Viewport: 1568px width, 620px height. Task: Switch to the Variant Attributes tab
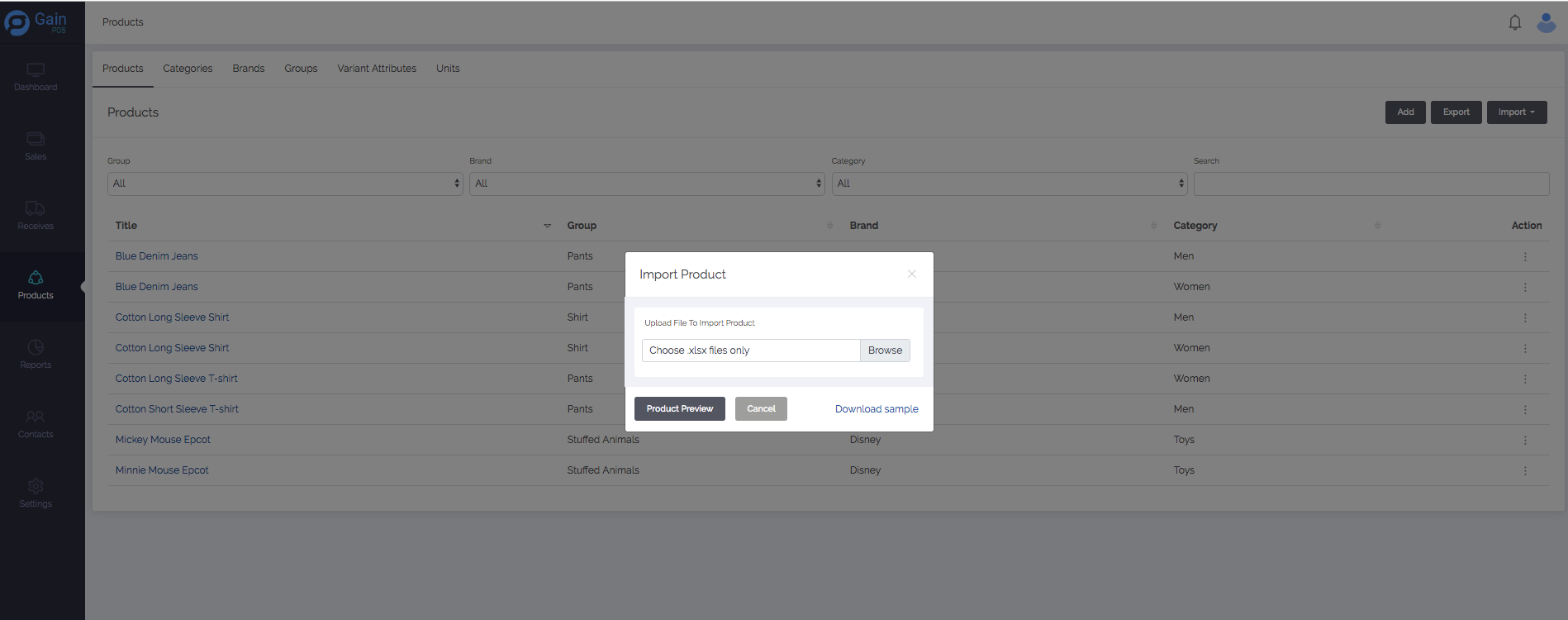(x=377, y=69)
